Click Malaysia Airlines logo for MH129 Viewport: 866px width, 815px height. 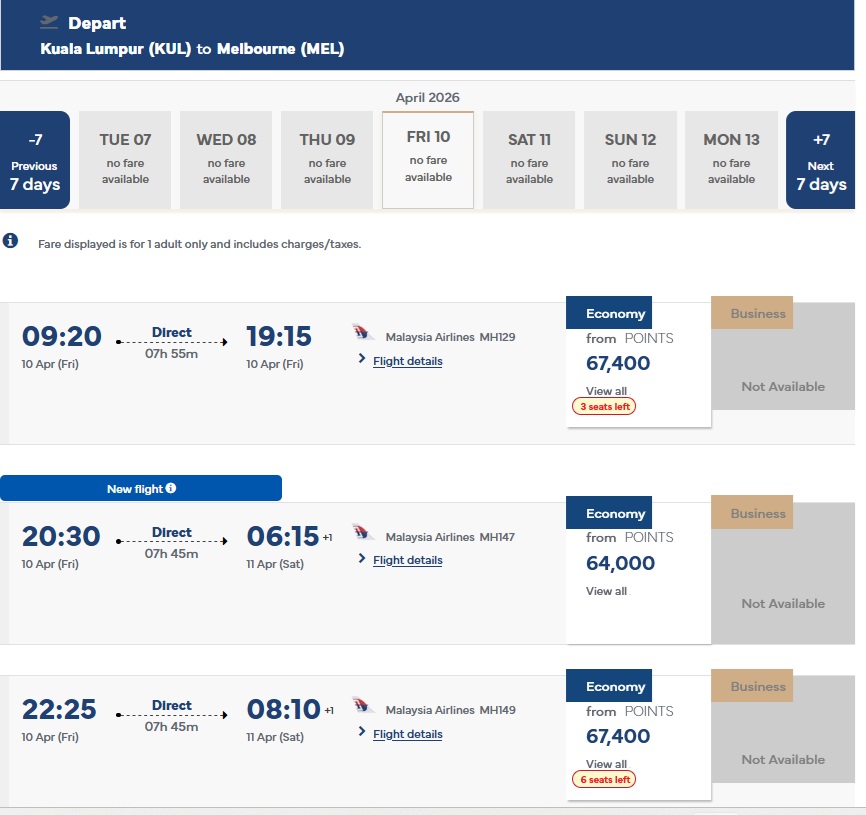tap(363, 334)
